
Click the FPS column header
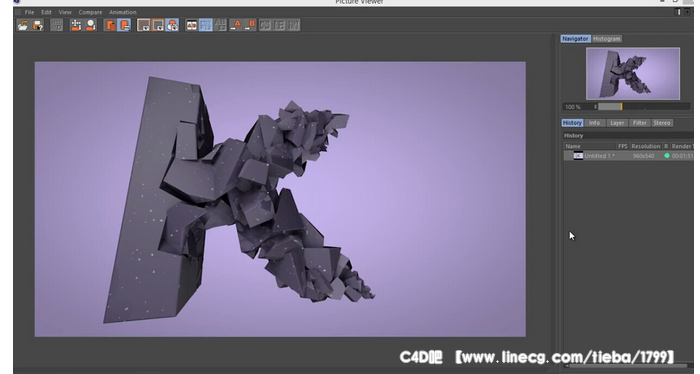pyautogui.click(x=623, y=146)
